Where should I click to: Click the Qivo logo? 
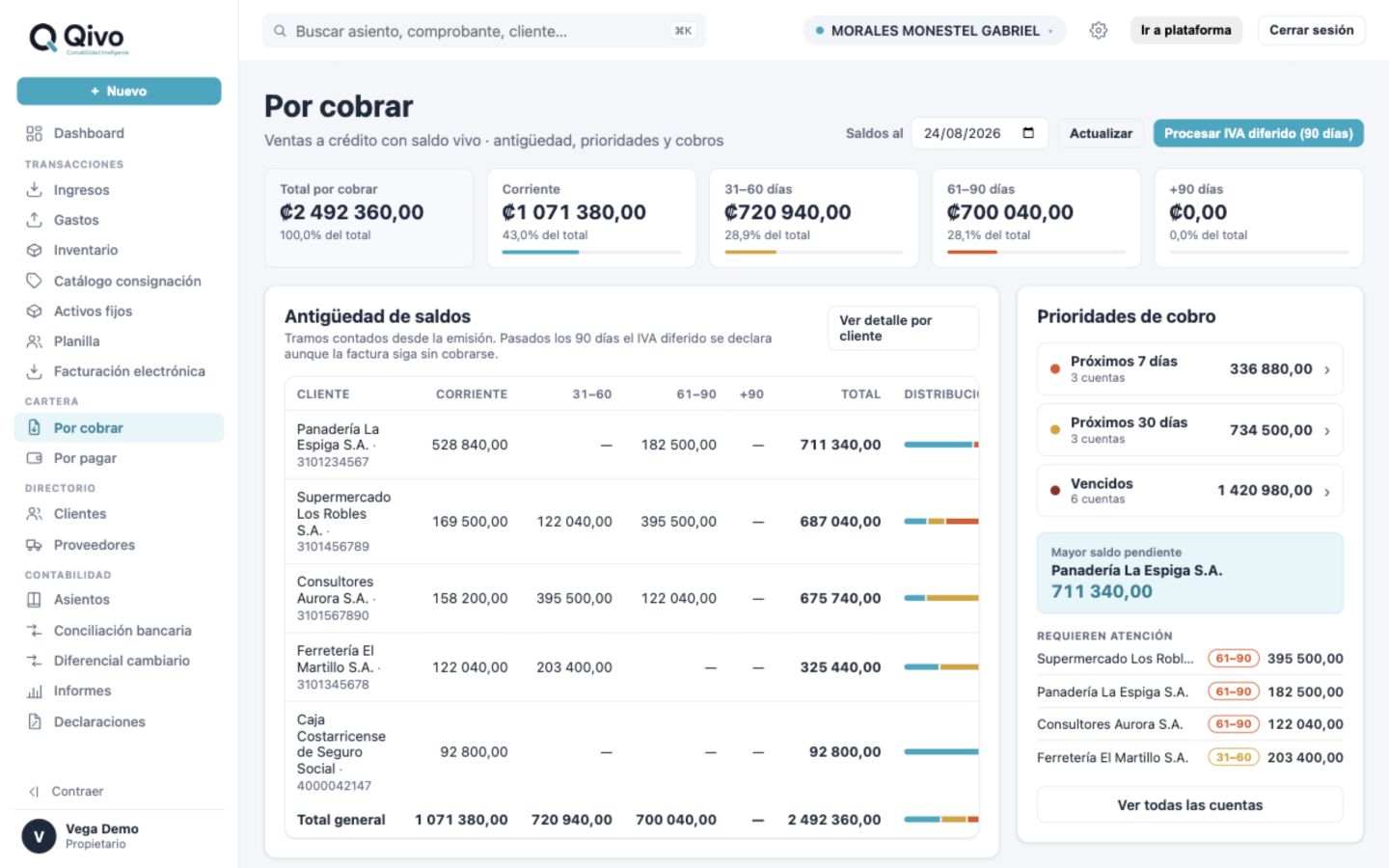pyautogui.click(x=78, y=38)
